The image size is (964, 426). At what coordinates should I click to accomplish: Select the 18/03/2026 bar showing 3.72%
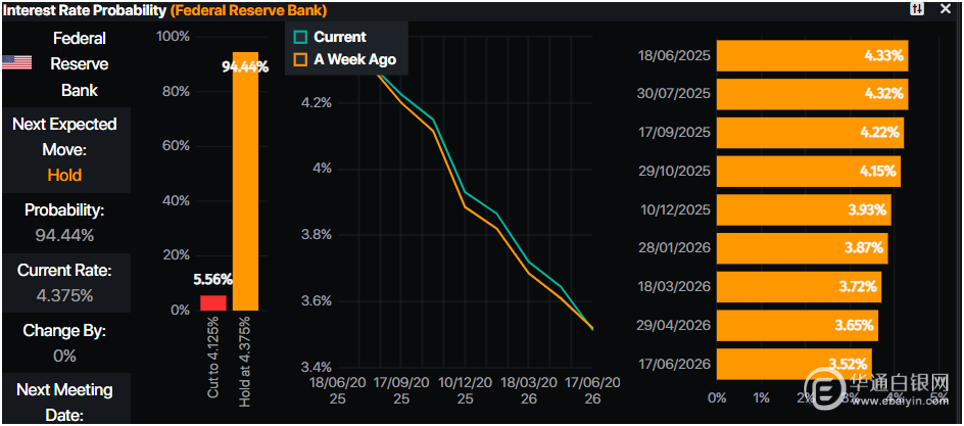click(x=799, y=287)
